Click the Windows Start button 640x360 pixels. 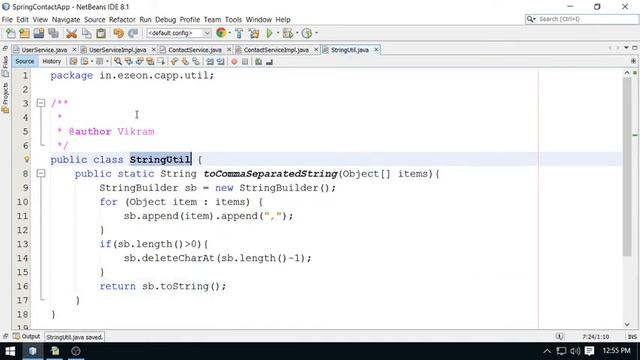[10, 351]
